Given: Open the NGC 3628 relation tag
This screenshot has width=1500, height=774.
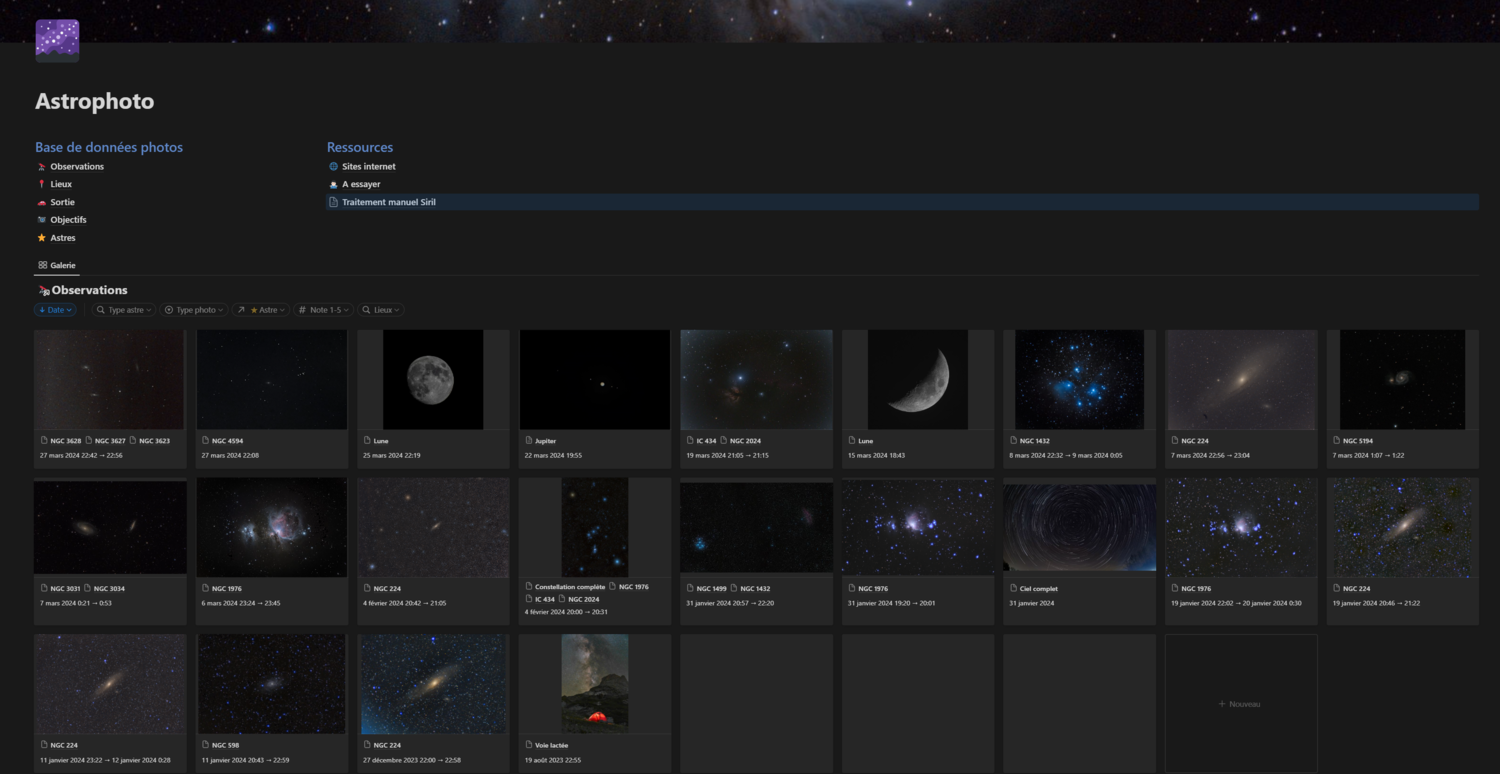Looking at the screenshot, I should 66,441.
